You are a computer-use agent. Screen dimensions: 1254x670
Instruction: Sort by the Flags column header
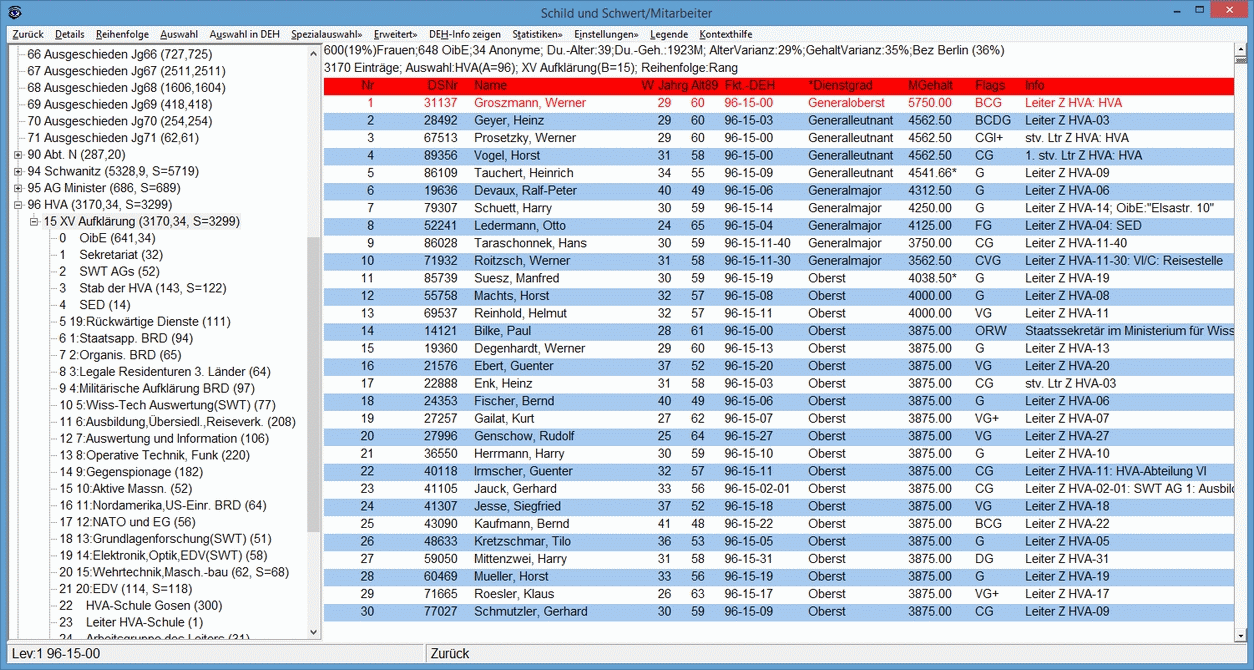point(990,86)
